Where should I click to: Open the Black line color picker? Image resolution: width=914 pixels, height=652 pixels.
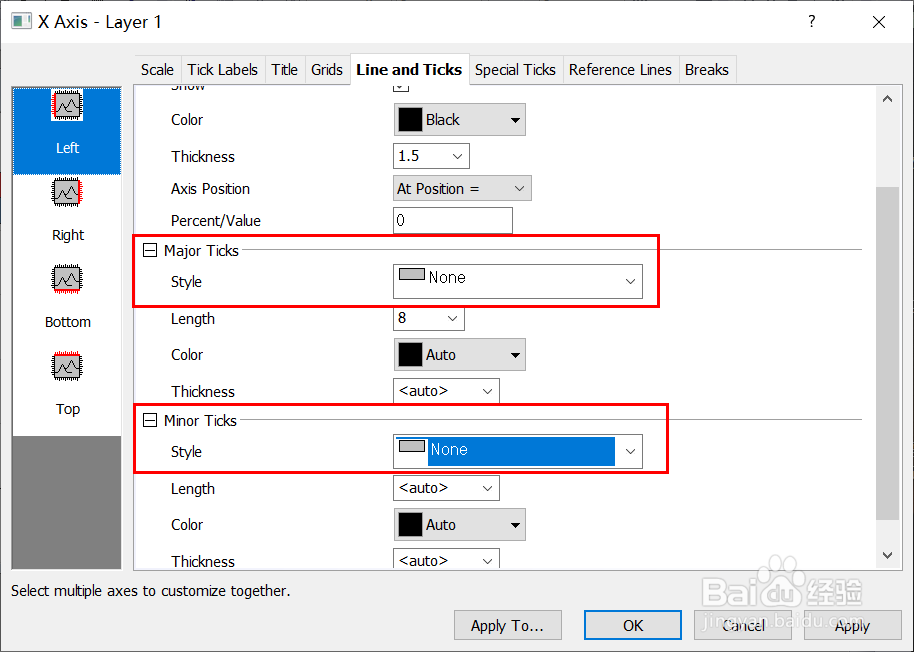coord(460,120)
